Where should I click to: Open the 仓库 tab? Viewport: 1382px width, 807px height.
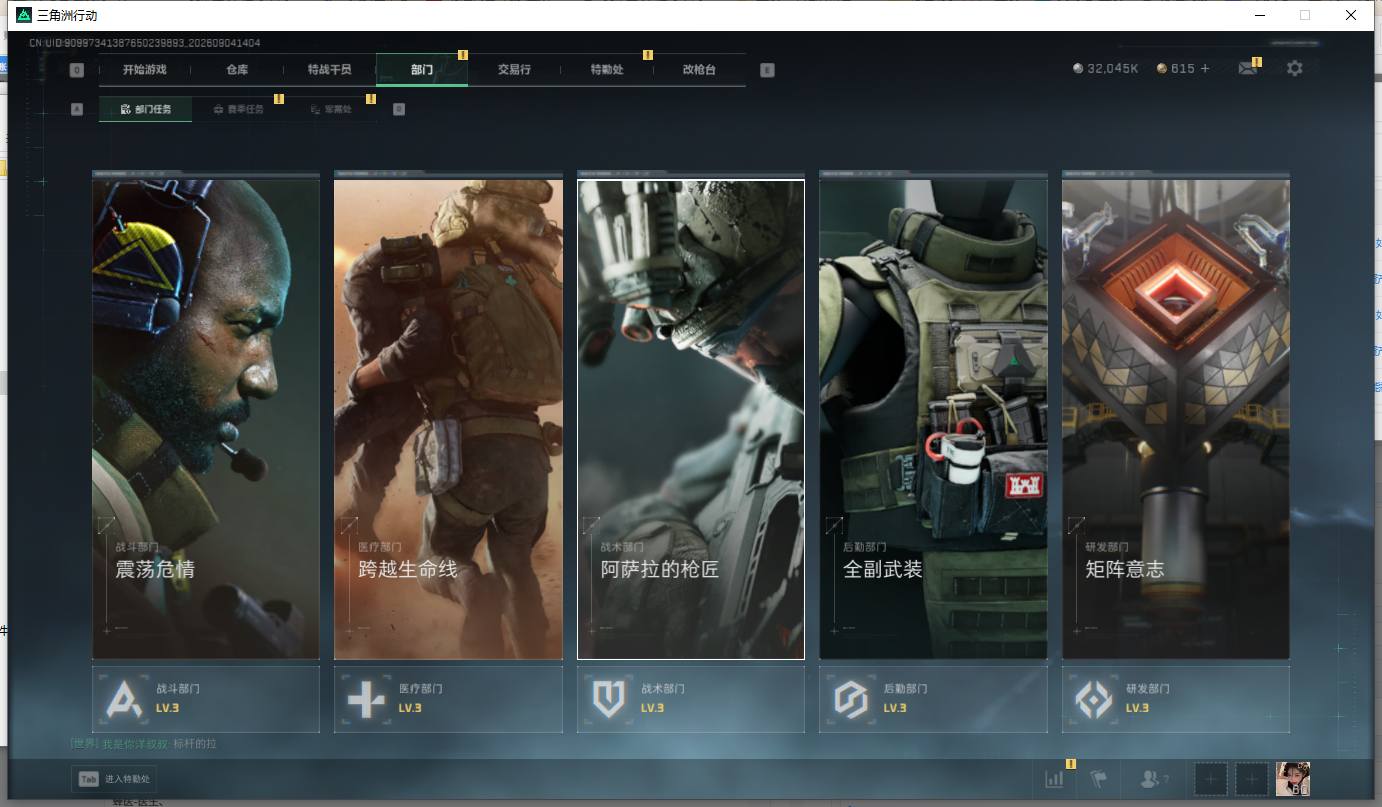coord(237,70)
